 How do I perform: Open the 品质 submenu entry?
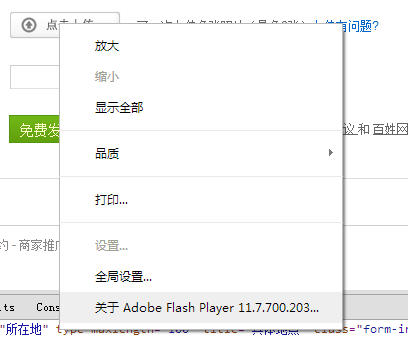201,153
